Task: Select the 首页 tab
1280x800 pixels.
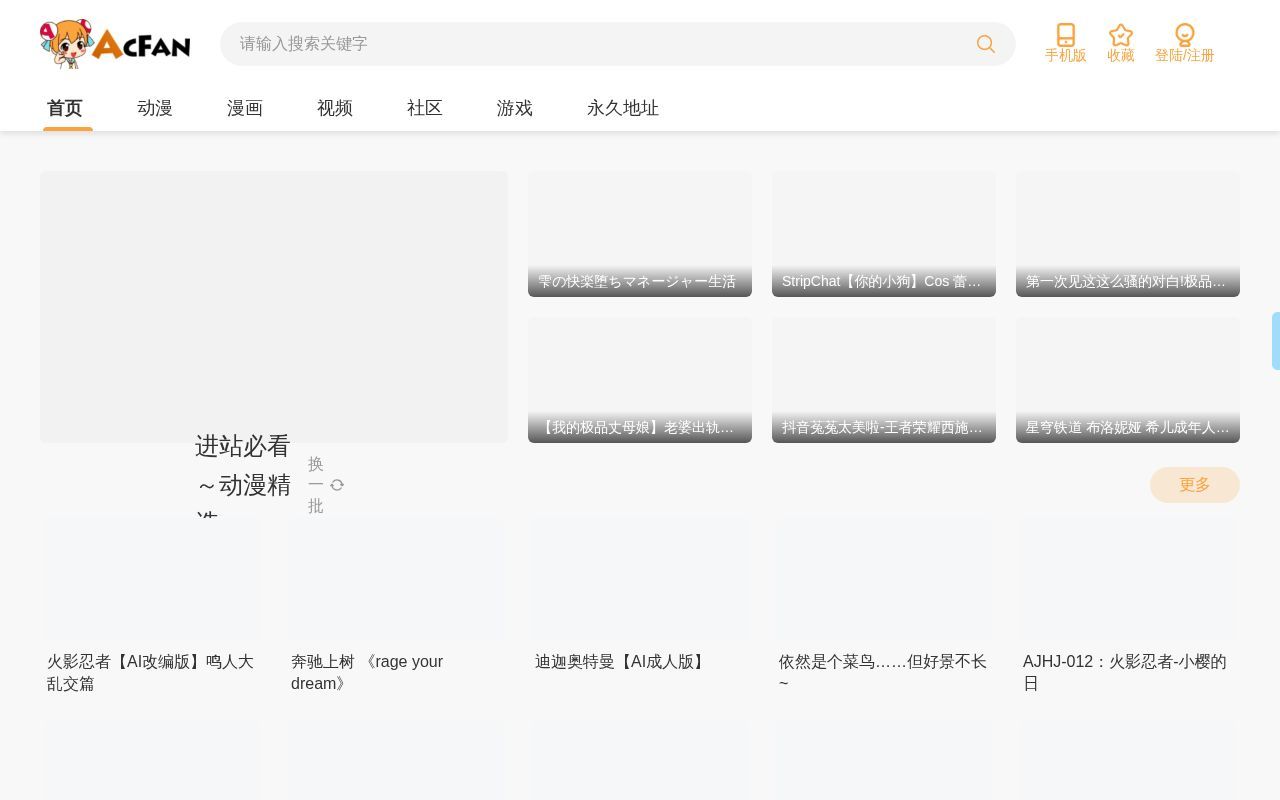Action: (65, 108)
